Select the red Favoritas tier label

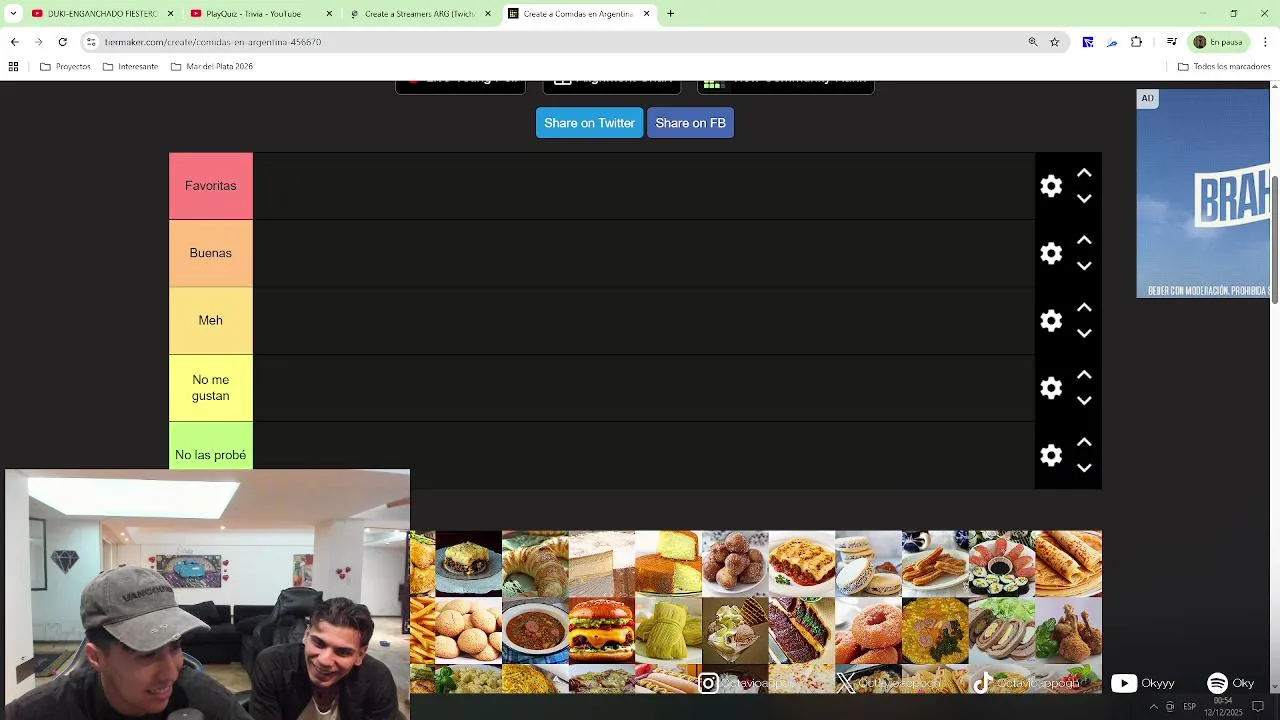(x=211, y=186)
